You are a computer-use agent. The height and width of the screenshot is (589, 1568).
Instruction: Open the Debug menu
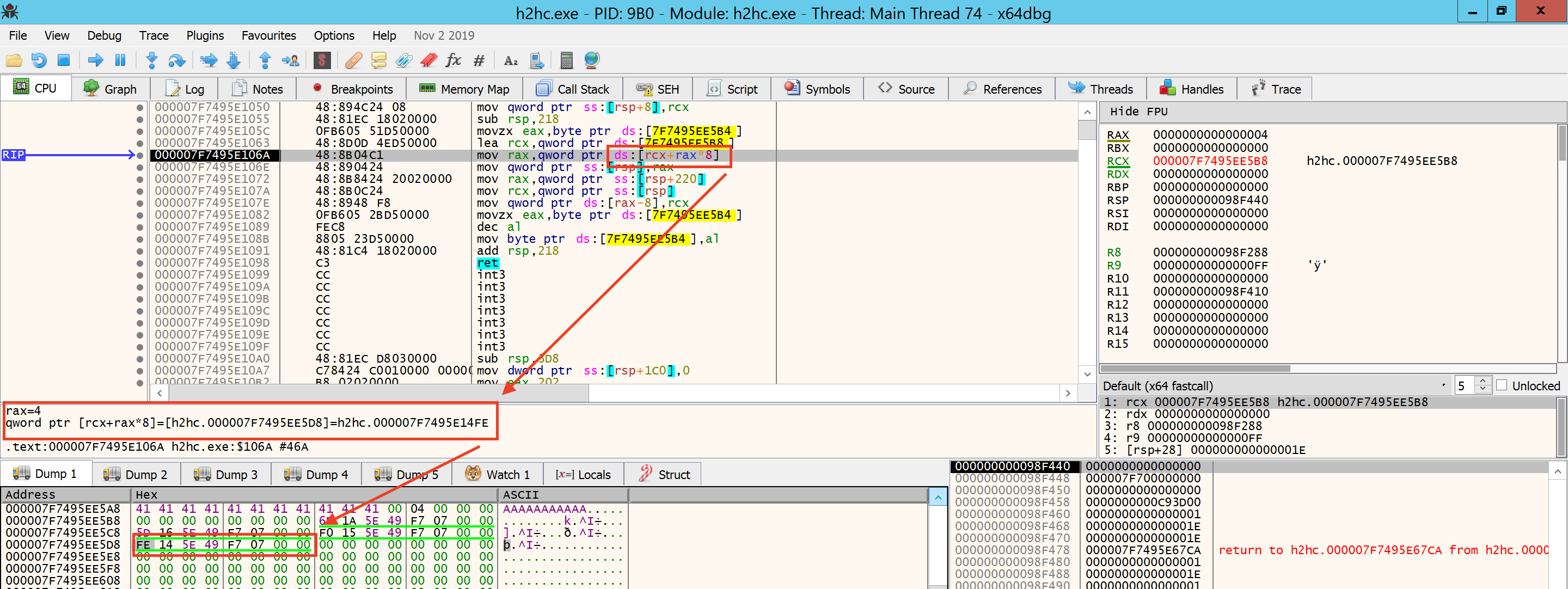coord(104,35)
